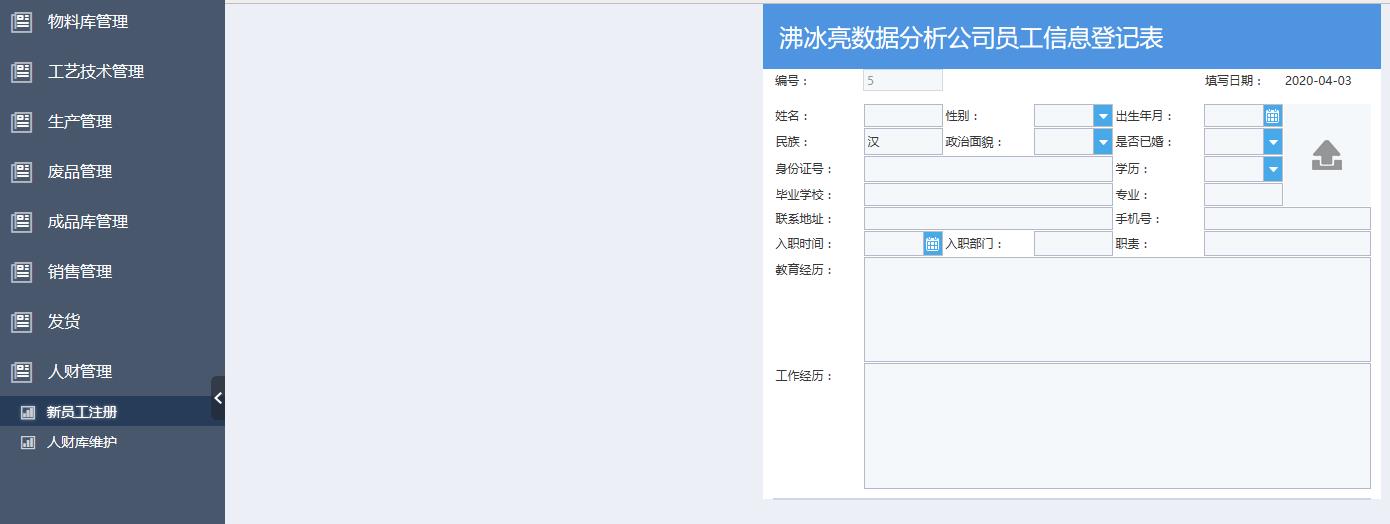The image size is (1390, 524).
Task: Click the 身份证号 input field
Action: [988, 169]
